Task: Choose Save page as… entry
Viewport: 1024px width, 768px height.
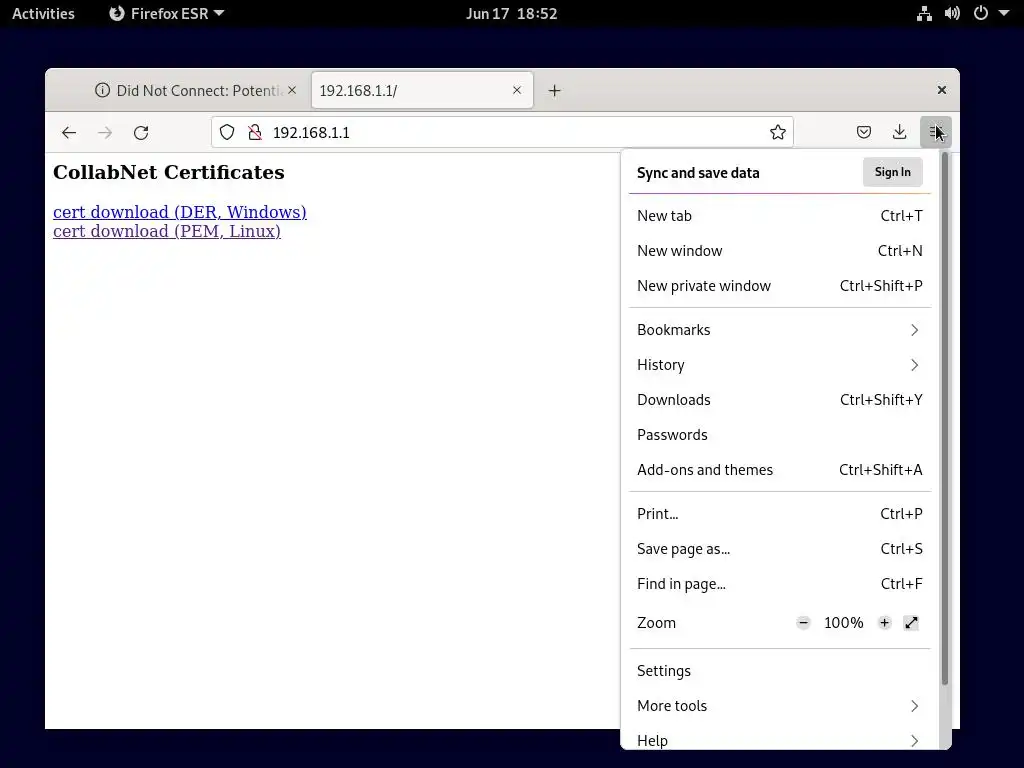Action: [x=780, y=549]
